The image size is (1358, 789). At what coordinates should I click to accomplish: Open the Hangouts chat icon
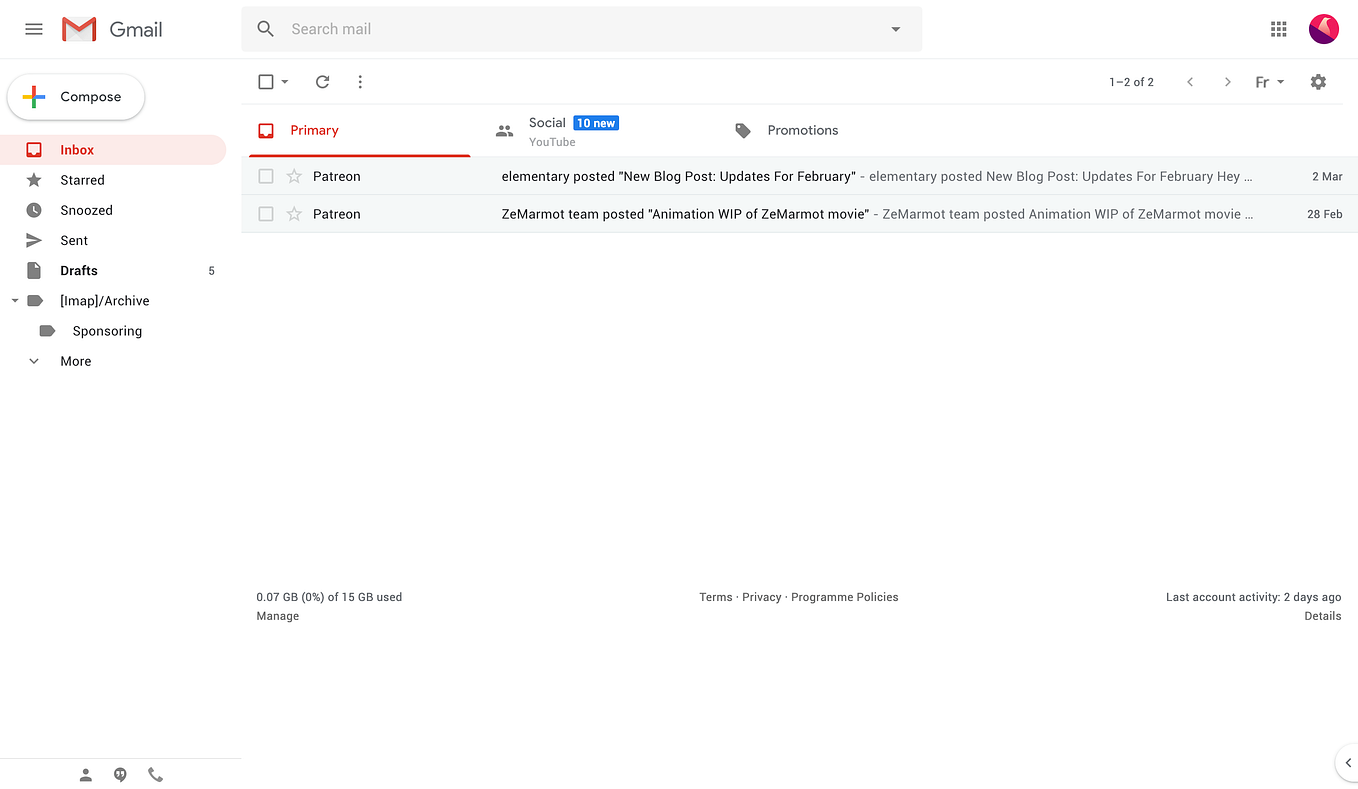[x=120, y=774]
